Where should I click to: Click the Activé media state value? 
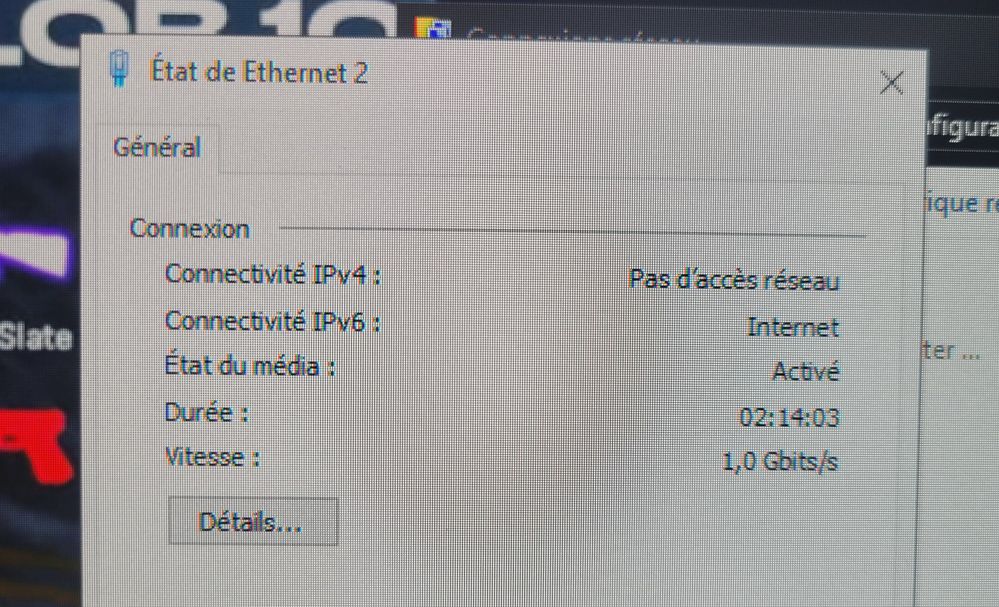coord(805,371)
